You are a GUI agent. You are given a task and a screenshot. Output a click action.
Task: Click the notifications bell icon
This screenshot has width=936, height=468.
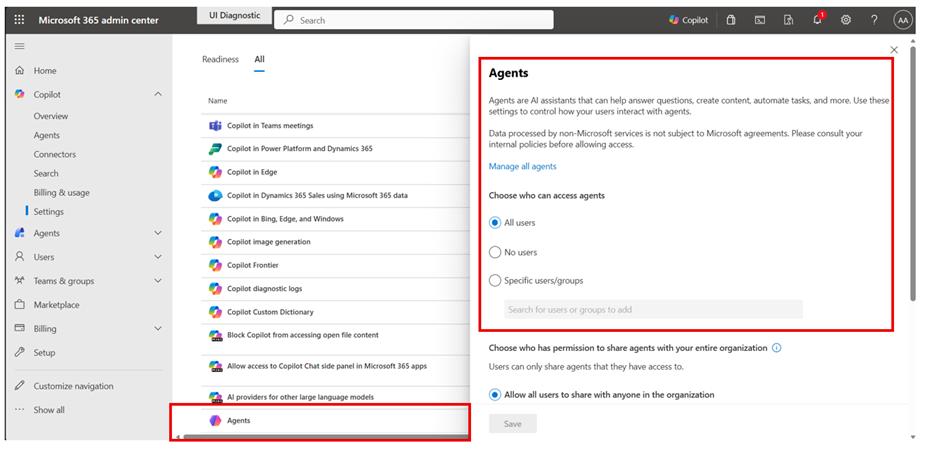(x=818, y=20)
